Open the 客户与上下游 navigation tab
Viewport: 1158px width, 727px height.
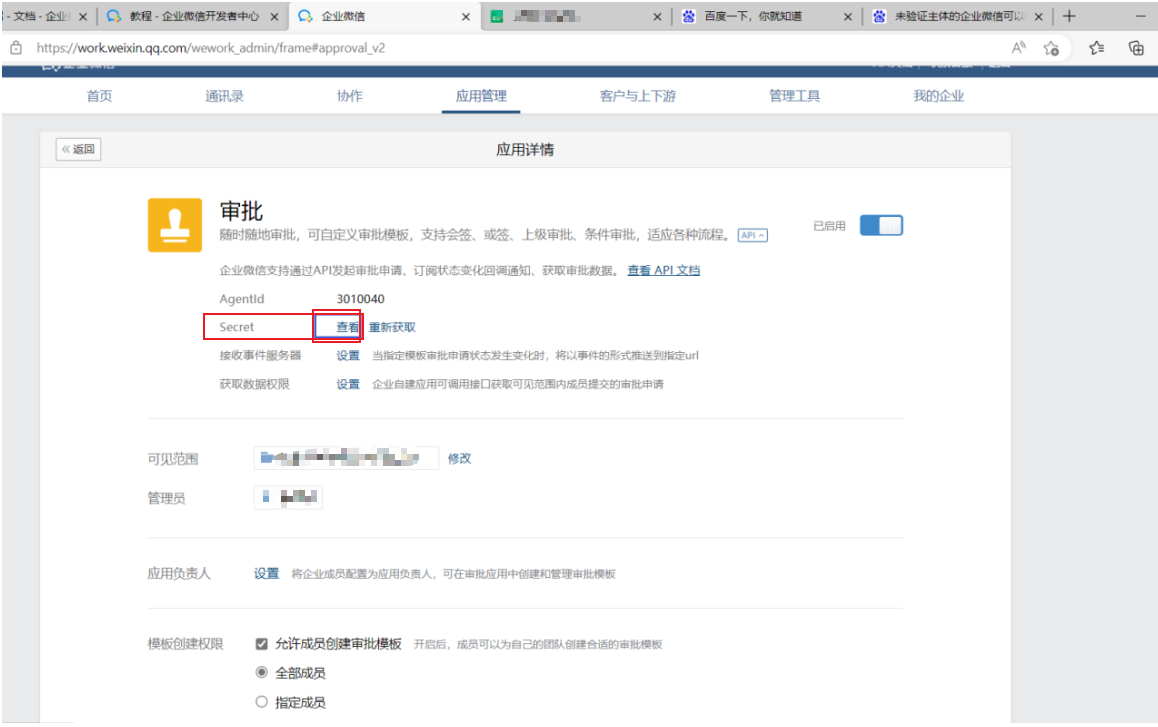pos(638,96)
